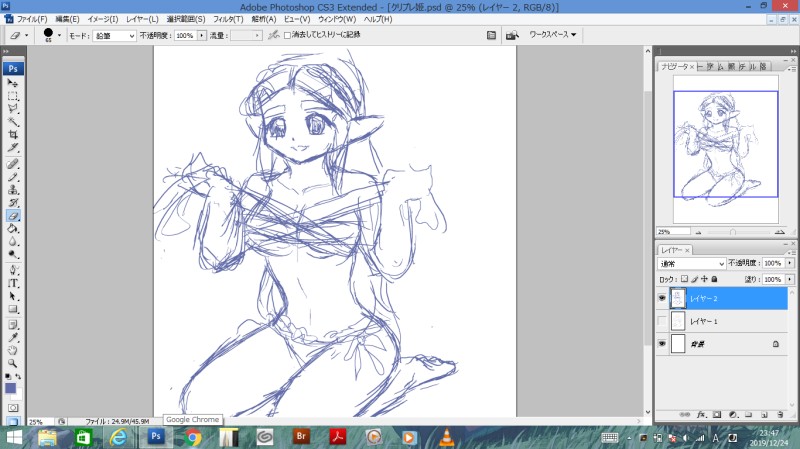The image size is (800, 449).
Task: Select the Notes tool
Action: click(x=13, y=325)
